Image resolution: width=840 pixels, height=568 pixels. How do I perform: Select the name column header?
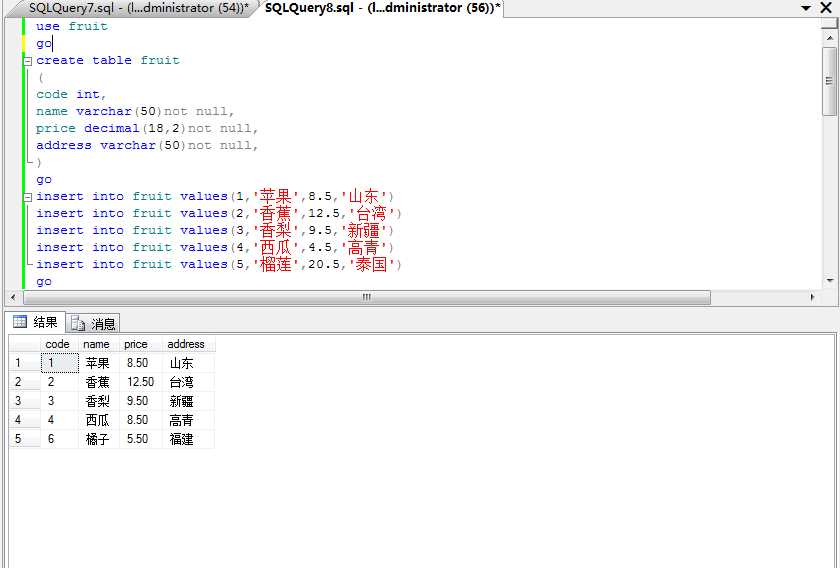point(99,344)
